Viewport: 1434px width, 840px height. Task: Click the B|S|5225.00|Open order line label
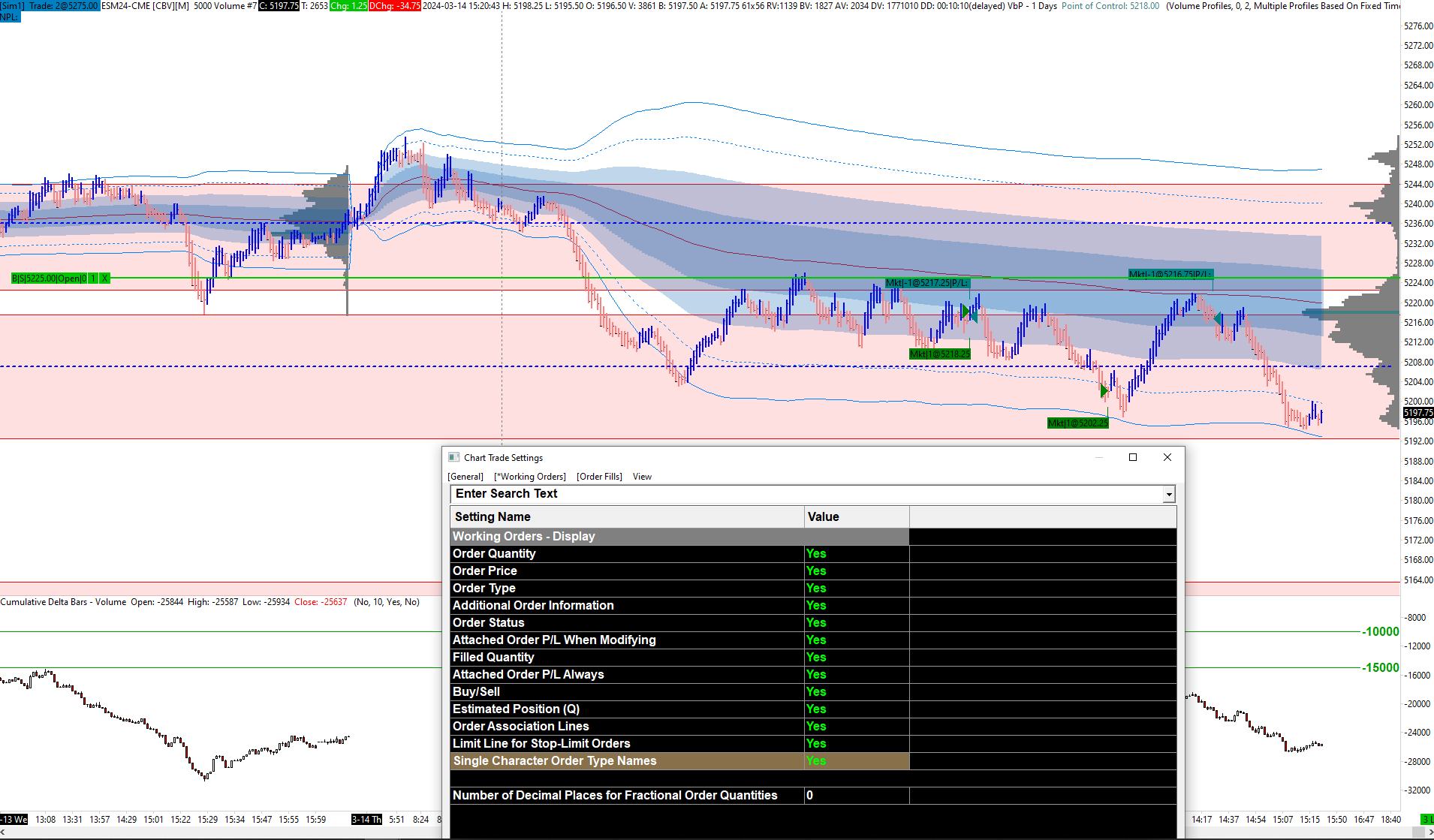(49, 278)
